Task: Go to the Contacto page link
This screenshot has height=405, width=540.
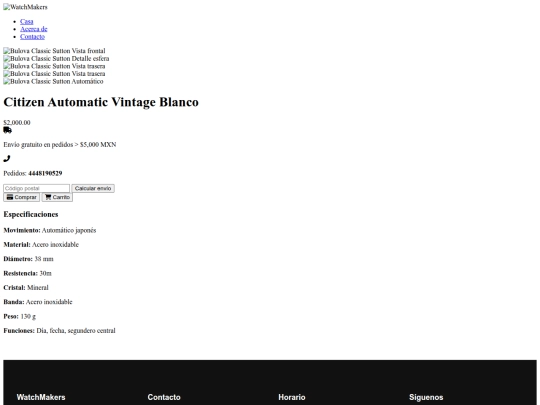Action: point(32,37)
